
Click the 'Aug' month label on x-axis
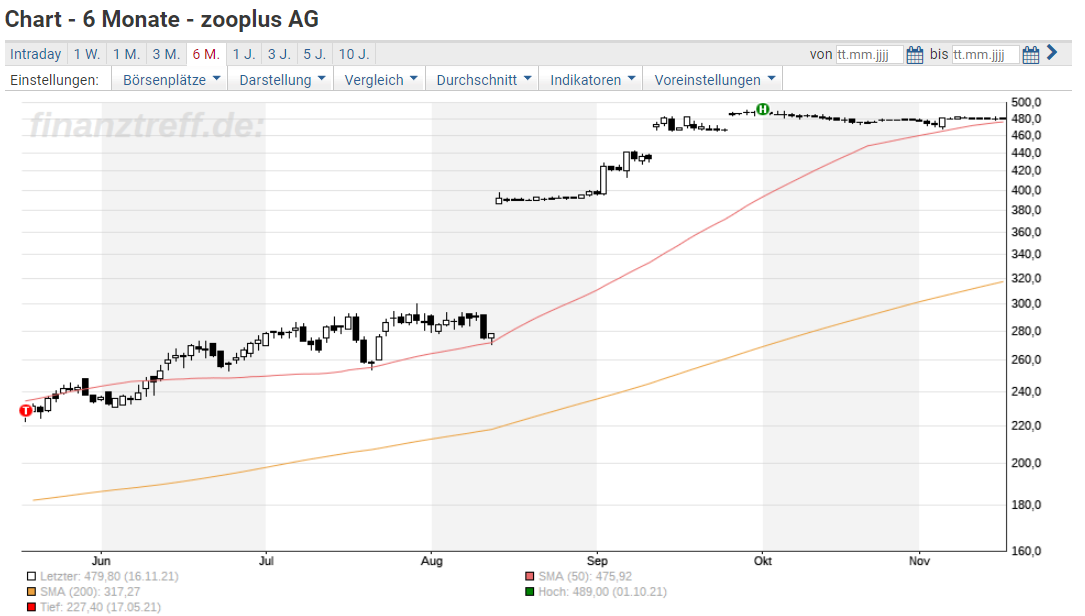click(432, 561)
